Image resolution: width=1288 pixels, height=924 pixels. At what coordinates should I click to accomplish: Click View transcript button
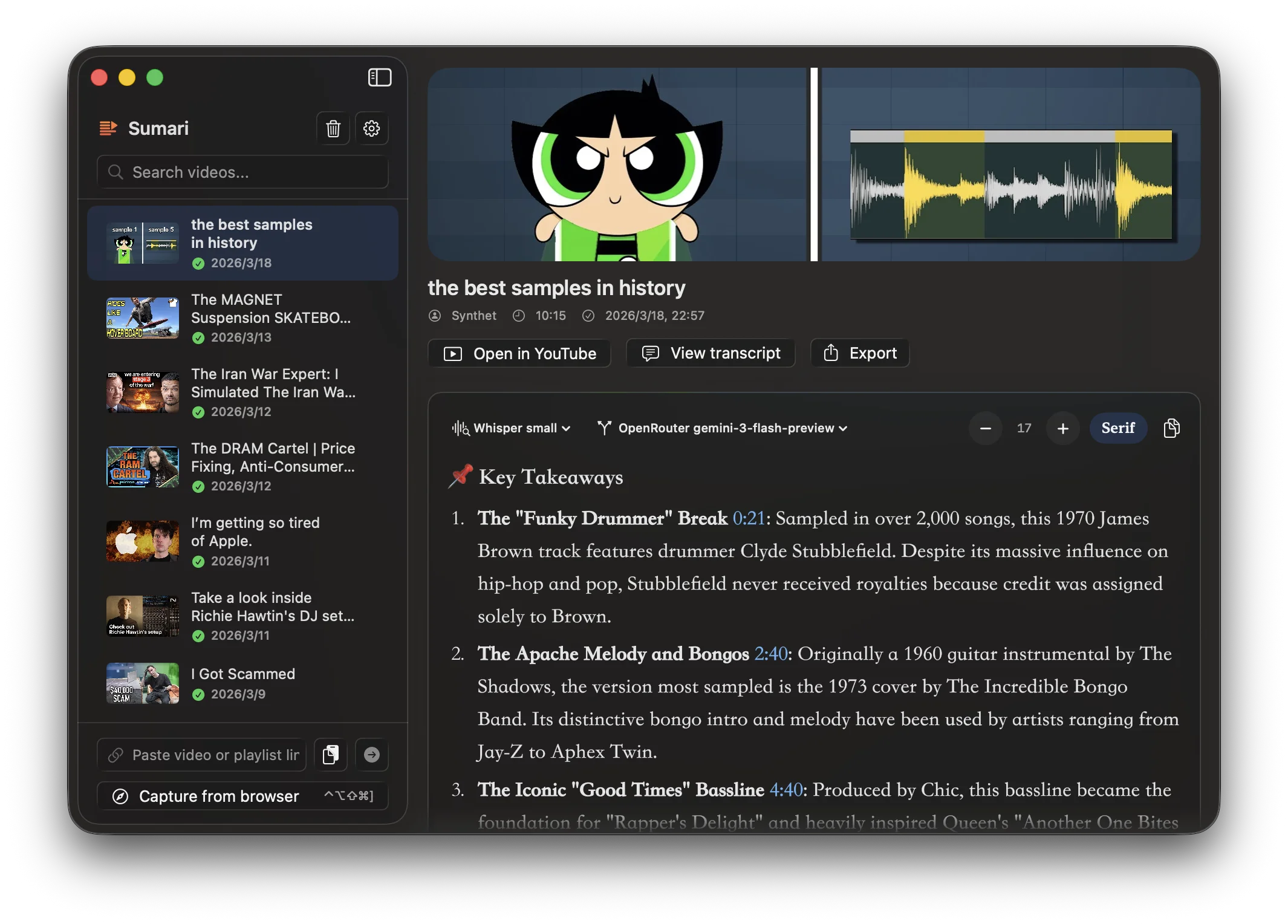tap(711, 353)
